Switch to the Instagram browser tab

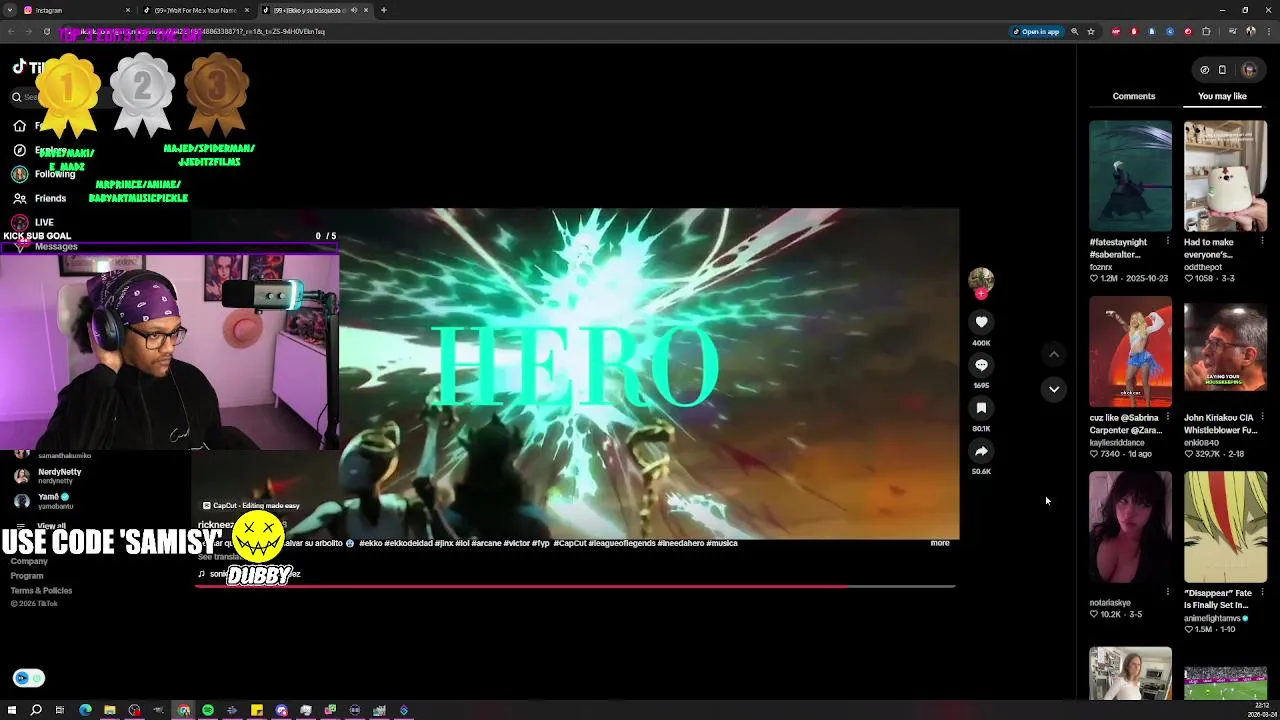pos(77,10)
